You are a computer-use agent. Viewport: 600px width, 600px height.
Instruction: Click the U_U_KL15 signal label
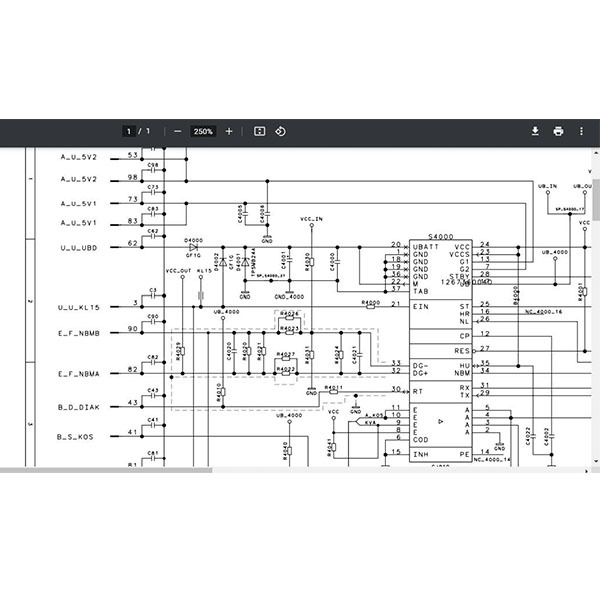[x=79, y=307]
